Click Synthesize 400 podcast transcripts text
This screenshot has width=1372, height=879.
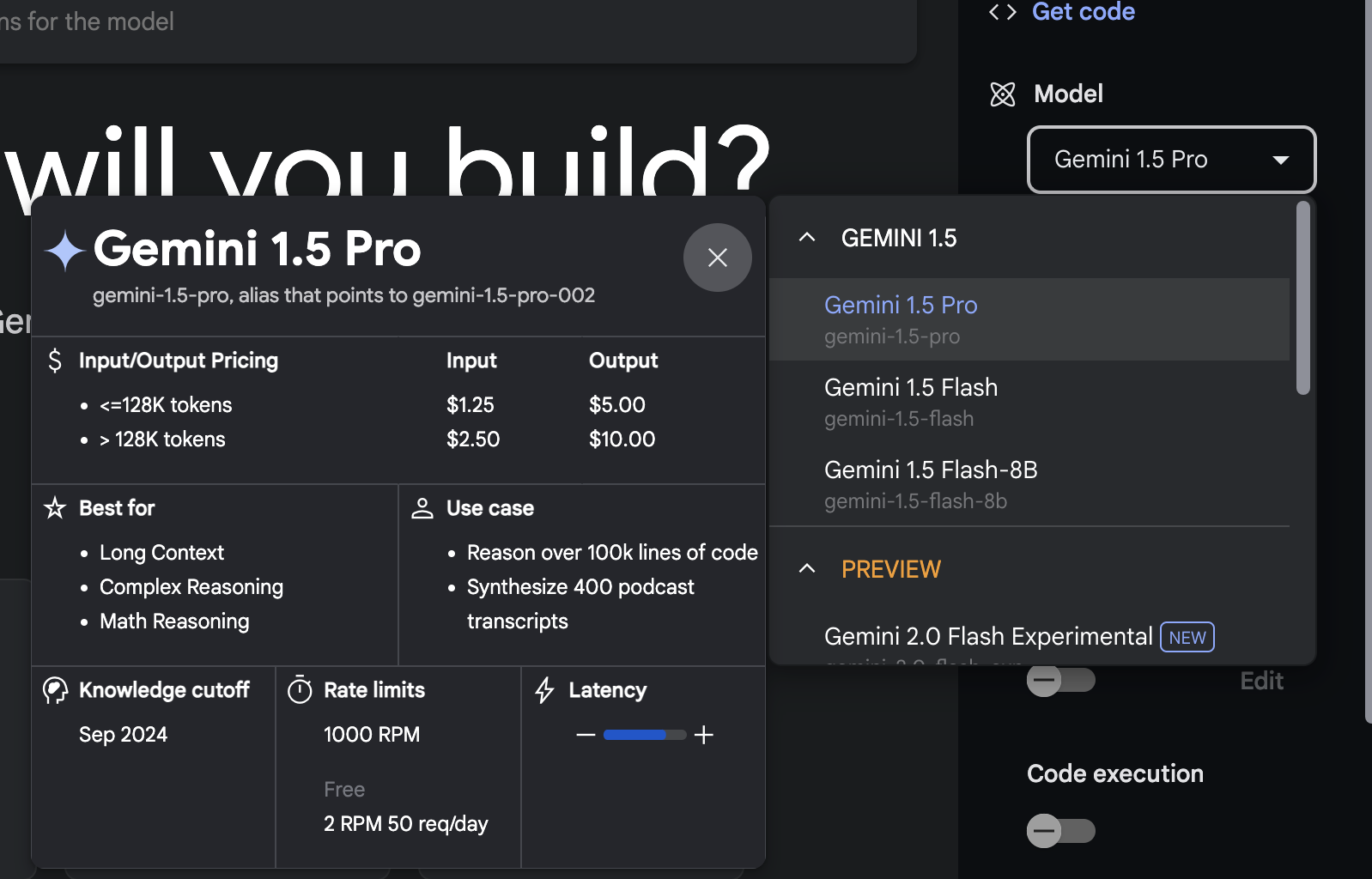point(580,604)
